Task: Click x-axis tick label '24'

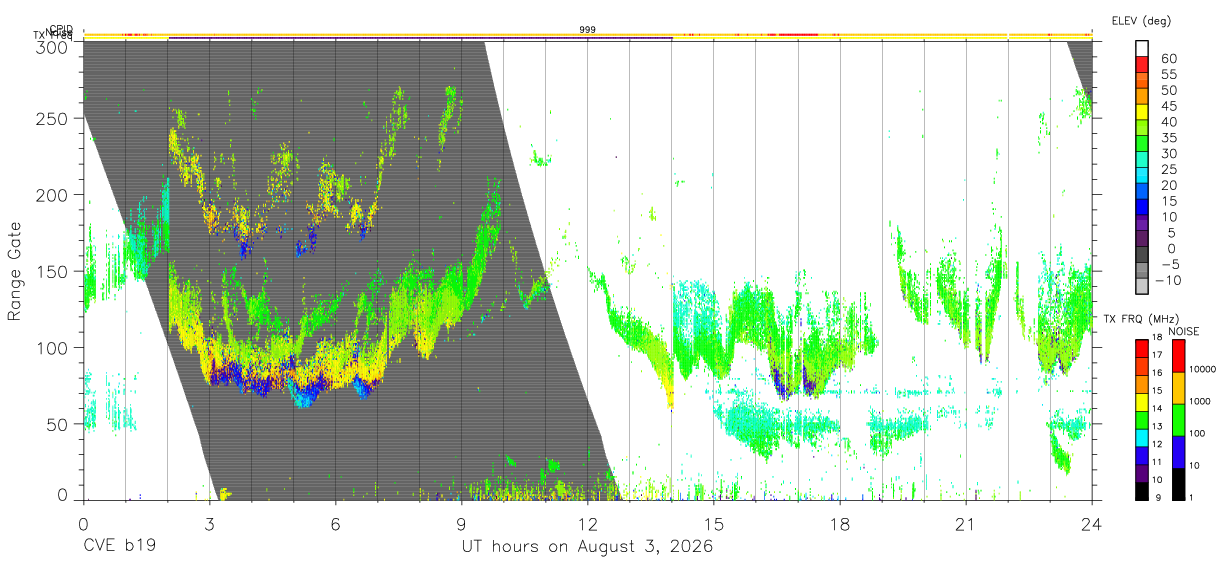Action: 1091,523
